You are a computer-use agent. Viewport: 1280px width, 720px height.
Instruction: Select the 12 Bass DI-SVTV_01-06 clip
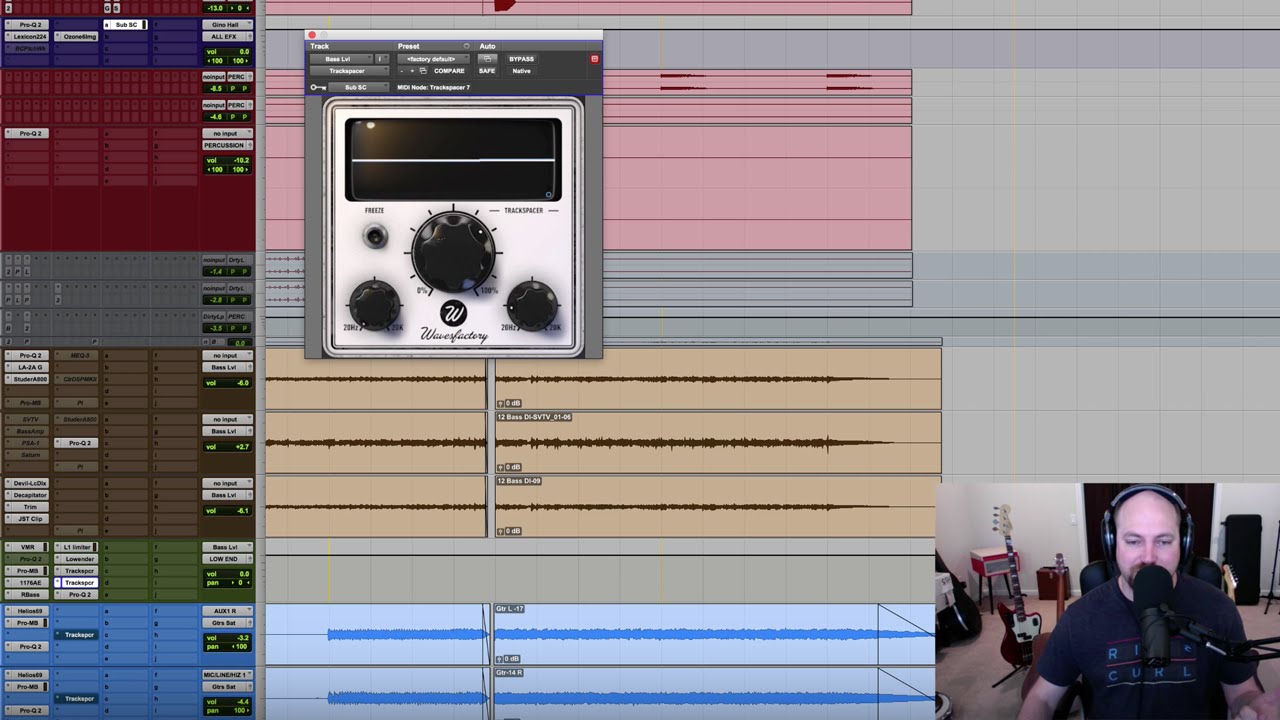pos(717,442)
